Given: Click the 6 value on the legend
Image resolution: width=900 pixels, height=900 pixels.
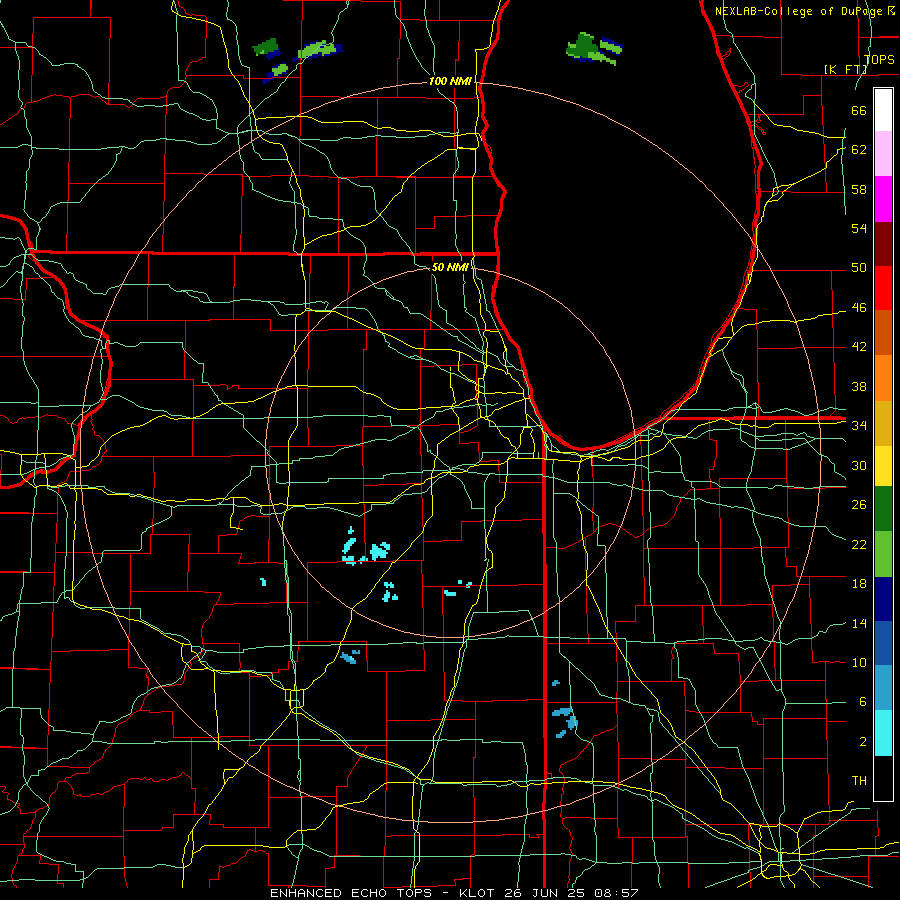Looking at the screenshot, I should [x=862, y=701].
